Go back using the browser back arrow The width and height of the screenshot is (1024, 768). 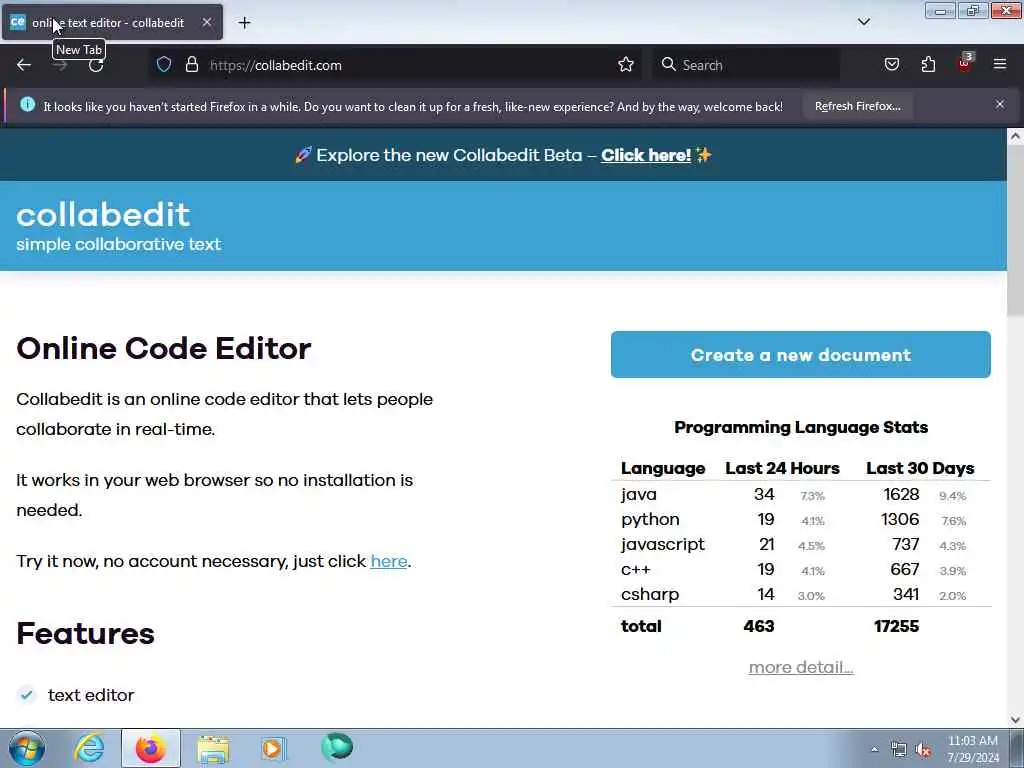24,65
